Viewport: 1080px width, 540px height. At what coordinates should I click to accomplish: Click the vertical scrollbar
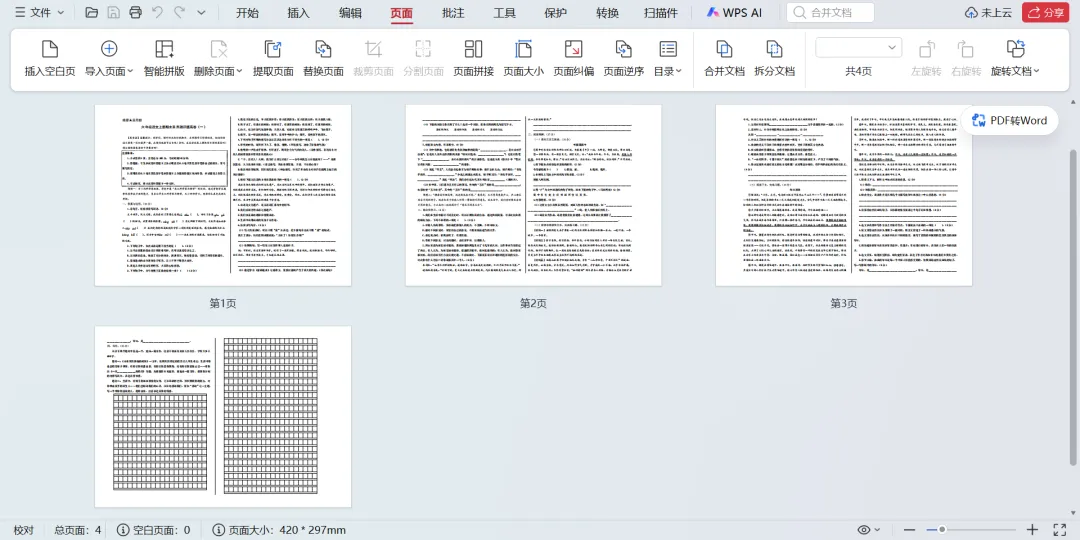[1075, 306]
